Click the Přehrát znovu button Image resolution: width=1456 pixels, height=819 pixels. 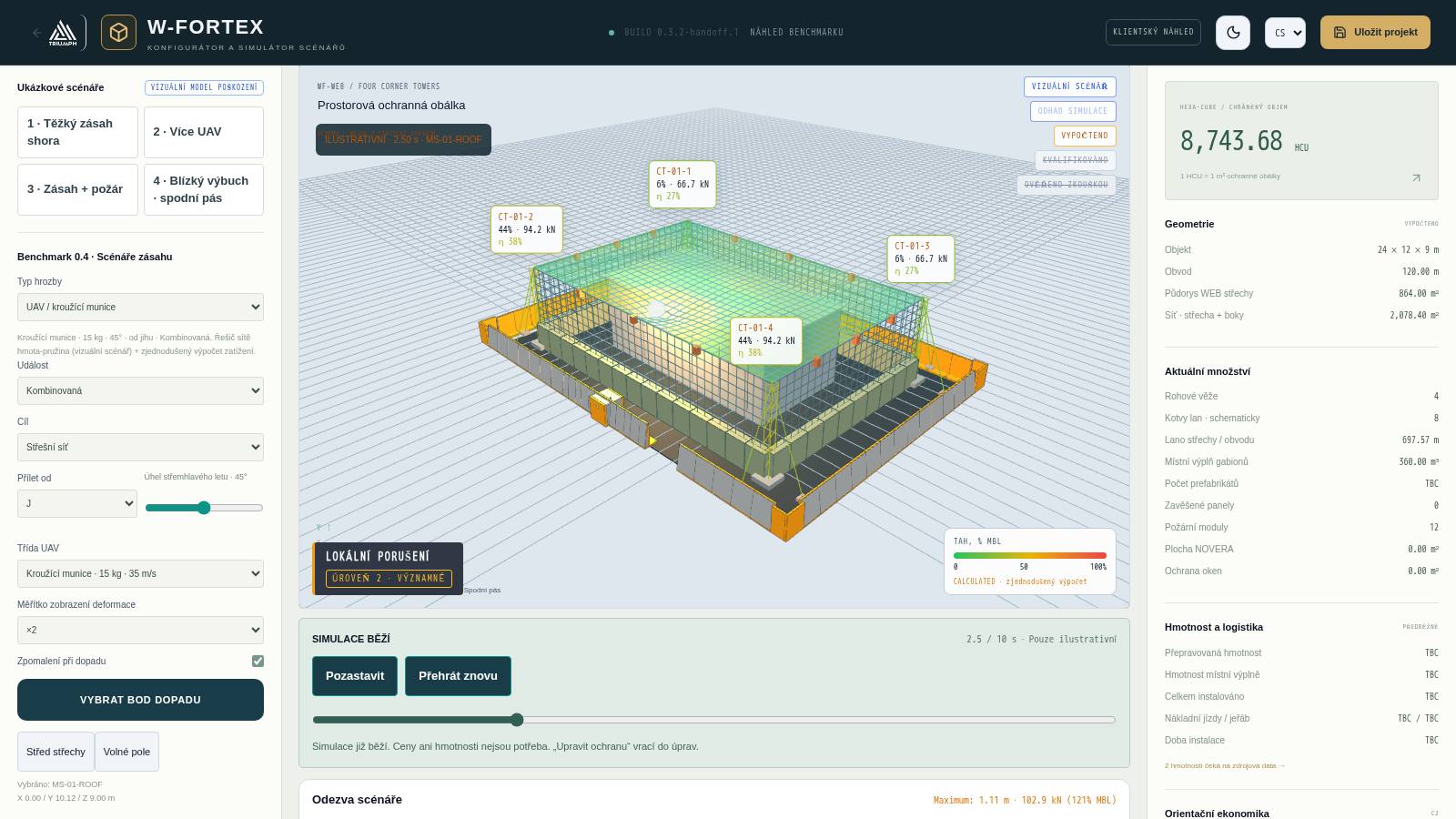coord(458,676)
